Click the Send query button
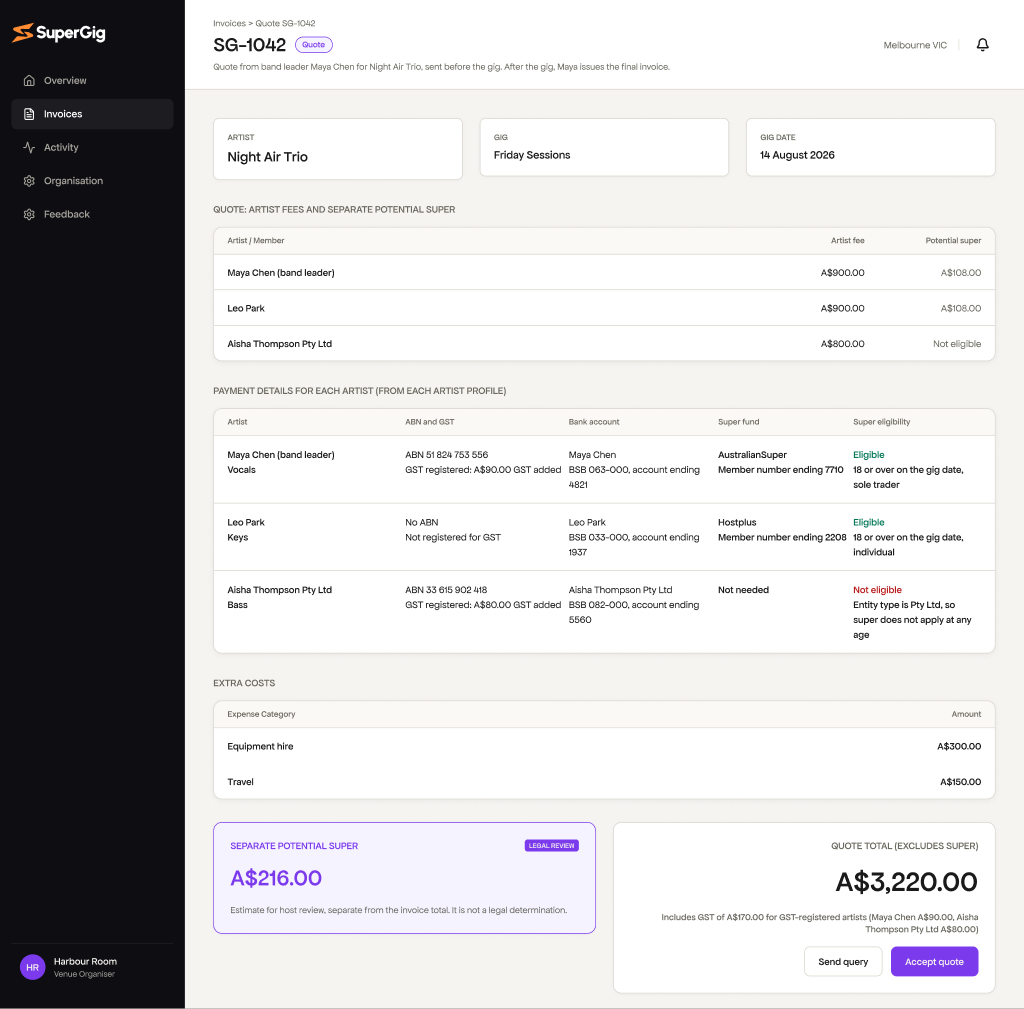This screenshot has width=1024, height=1009. (843, 961)
